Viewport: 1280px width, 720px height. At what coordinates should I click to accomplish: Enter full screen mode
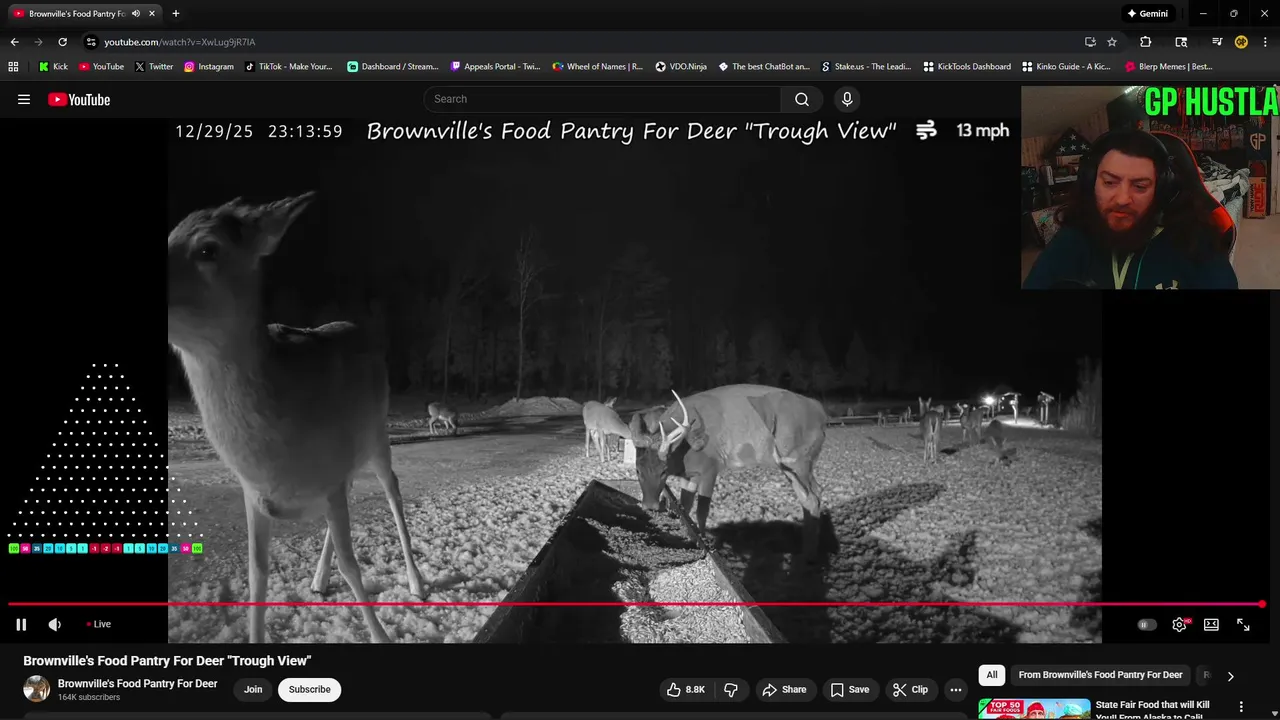pos(1243,624)
